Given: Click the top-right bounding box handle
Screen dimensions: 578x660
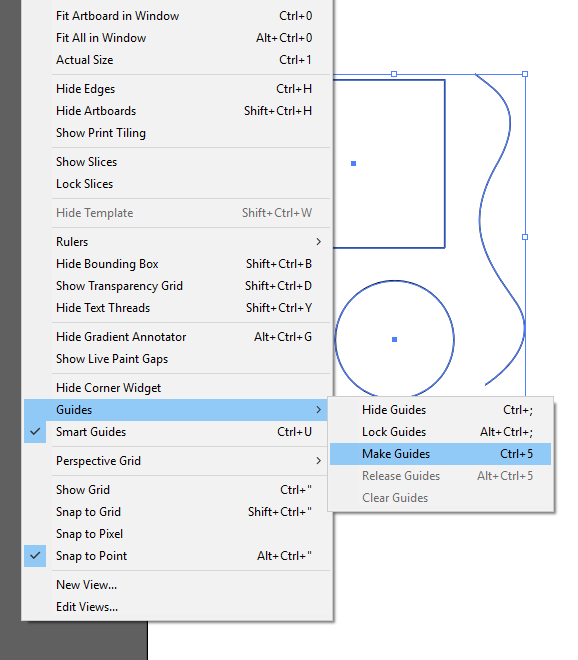Looking at the screenshot, I should pyautogui.click(x=525, y=74).
